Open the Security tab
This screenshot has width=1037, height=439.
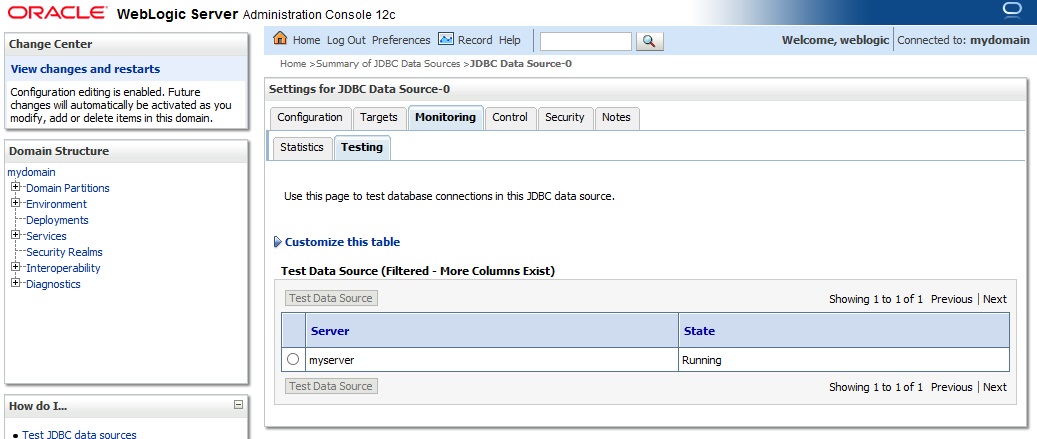[x=564, y=117]
